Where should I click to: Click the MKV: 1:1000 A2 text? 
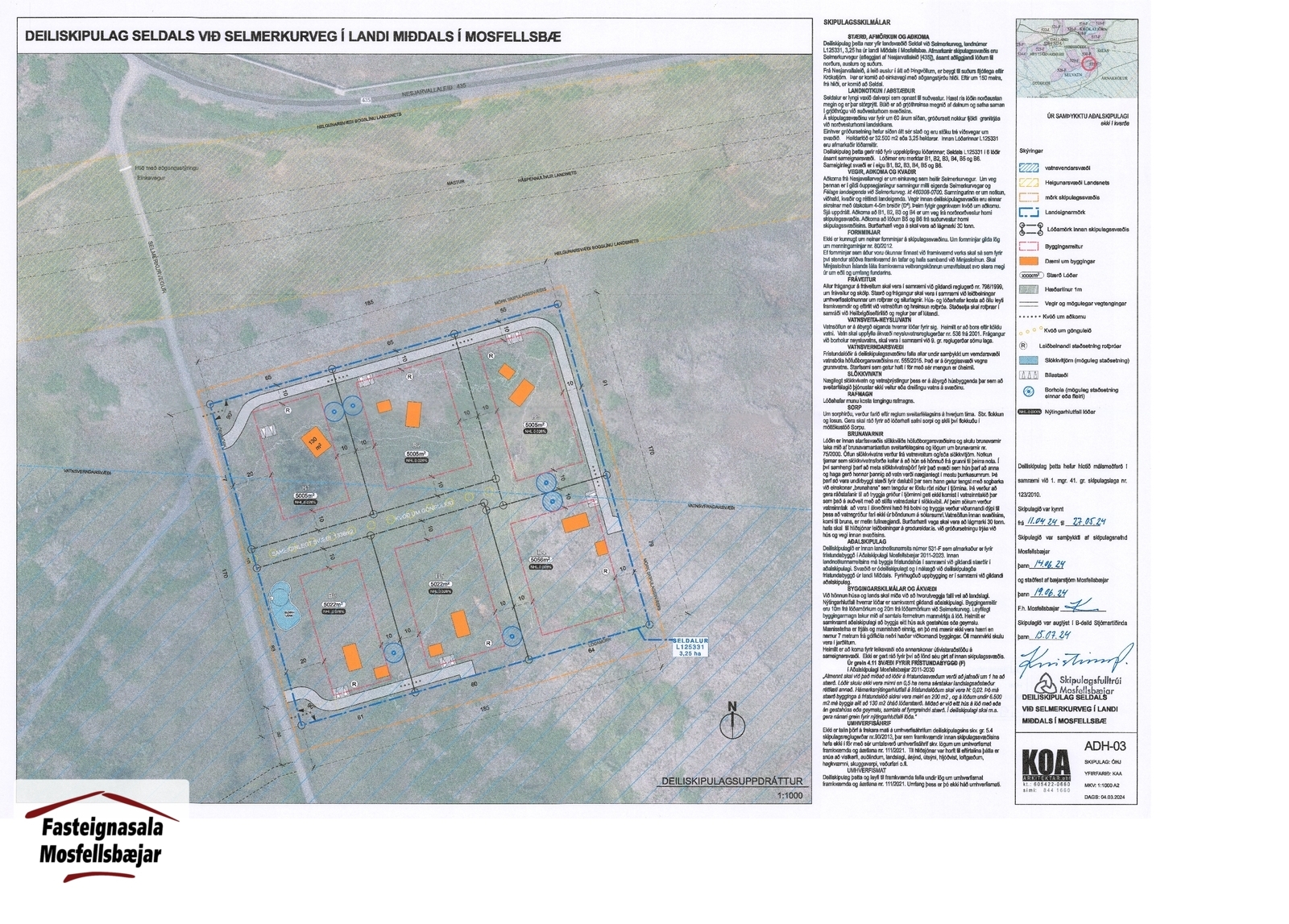(x=1103, y=785)
